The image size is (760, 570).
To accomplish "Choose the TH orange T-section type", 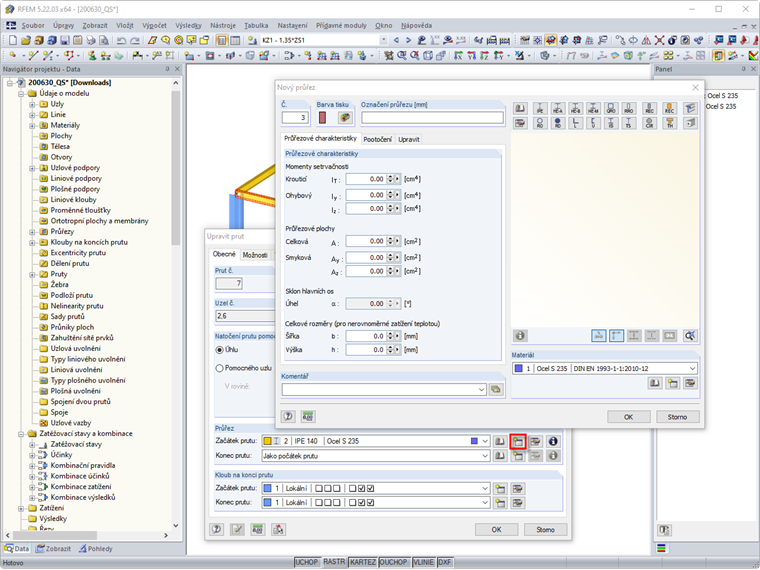I will [x=669, y=123].
